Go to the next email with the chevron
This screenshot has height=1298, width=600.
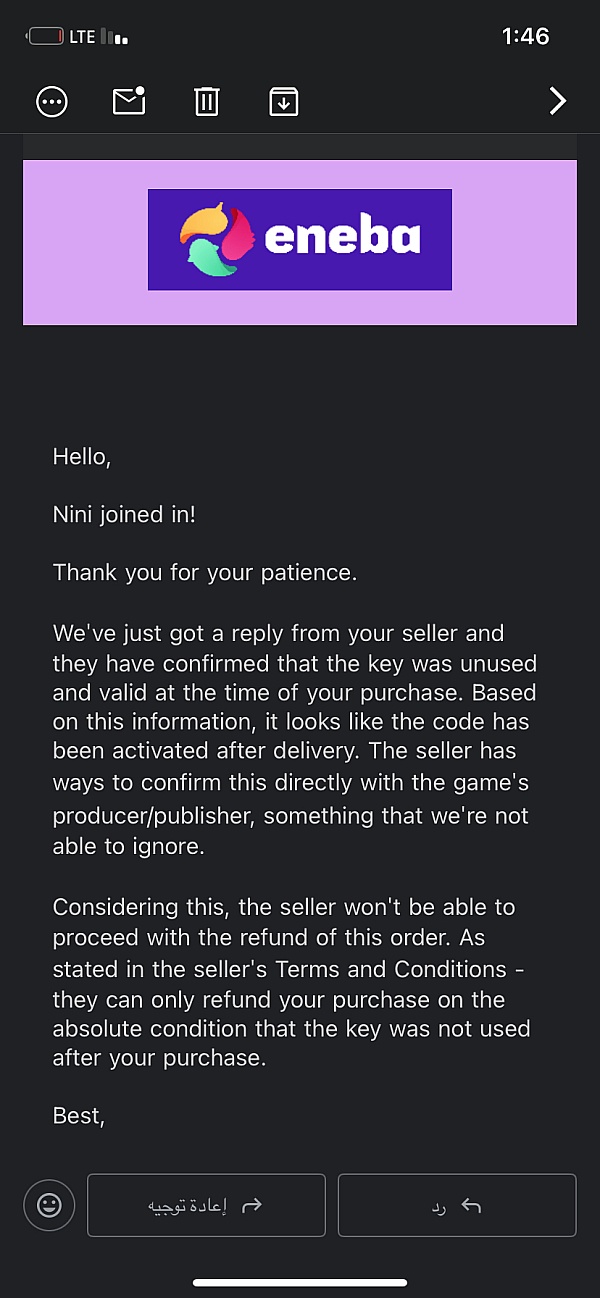[x=558, y=101]
